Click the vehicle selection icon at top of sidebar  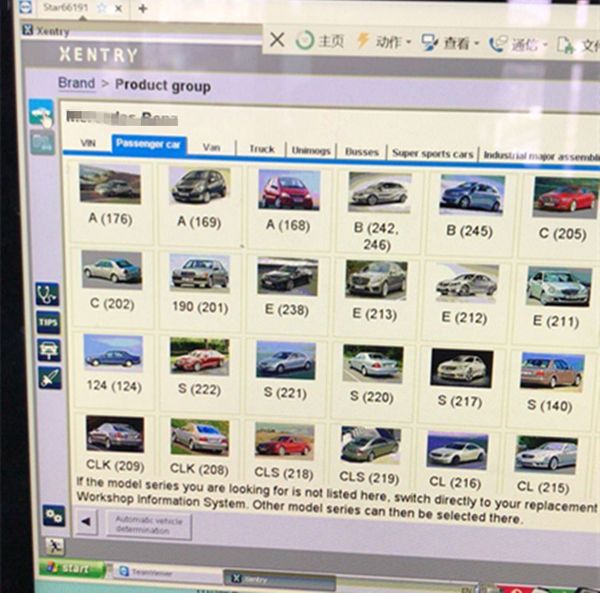coord(41,115)
